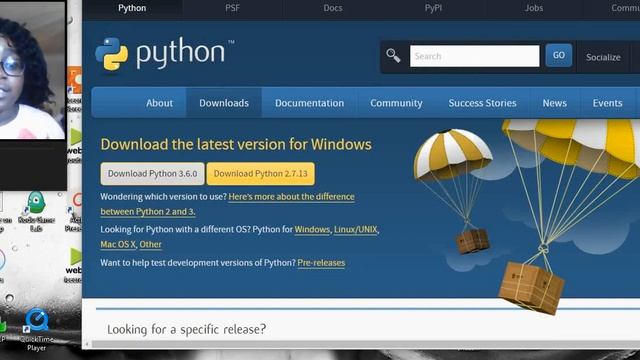
Task: Open the Downloads navigation menu
Action: (224, 103)
